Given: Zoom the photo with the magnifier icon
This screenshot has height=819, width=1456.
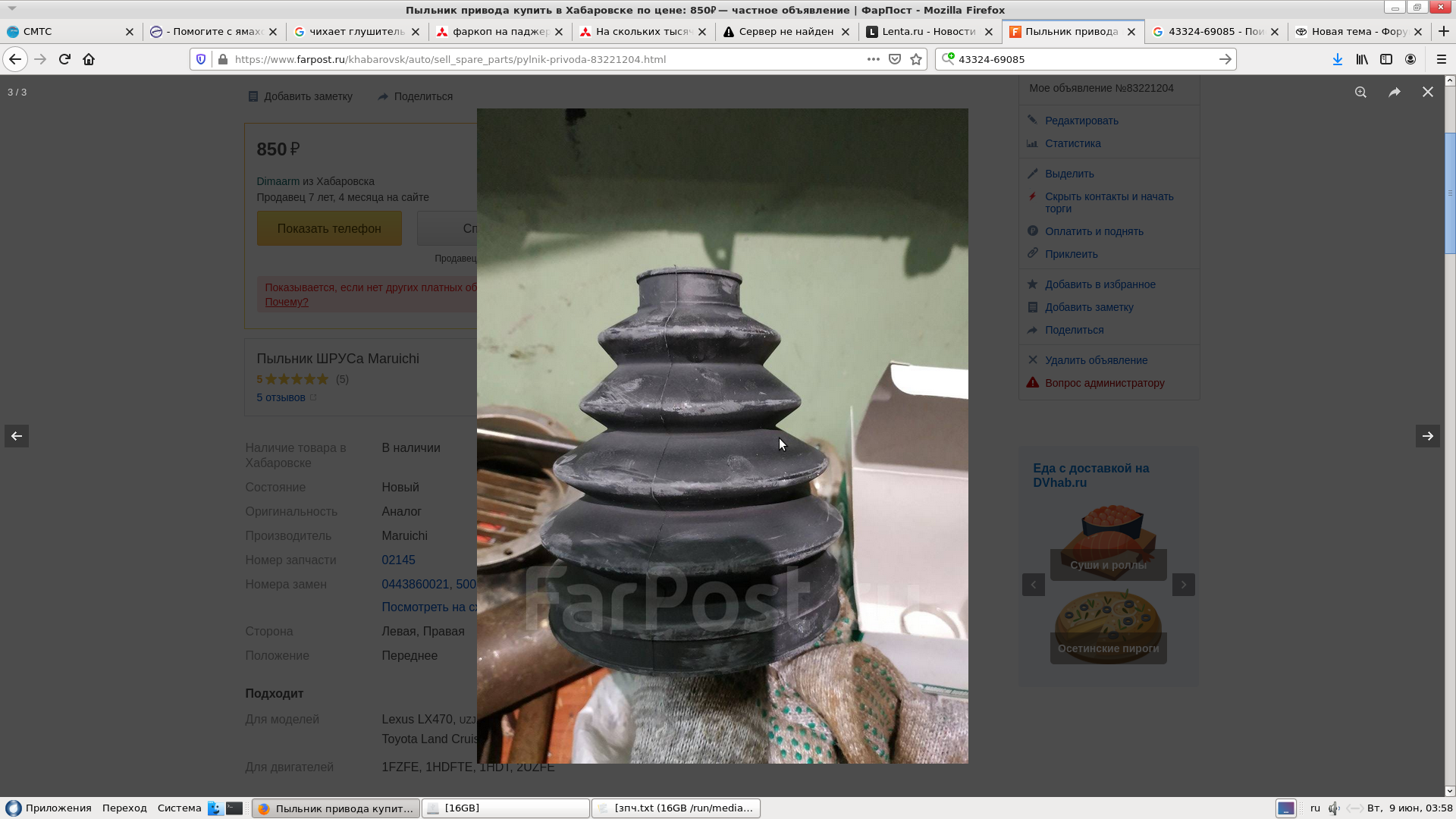Looking at the screenshot, I should click(1360, 92).
